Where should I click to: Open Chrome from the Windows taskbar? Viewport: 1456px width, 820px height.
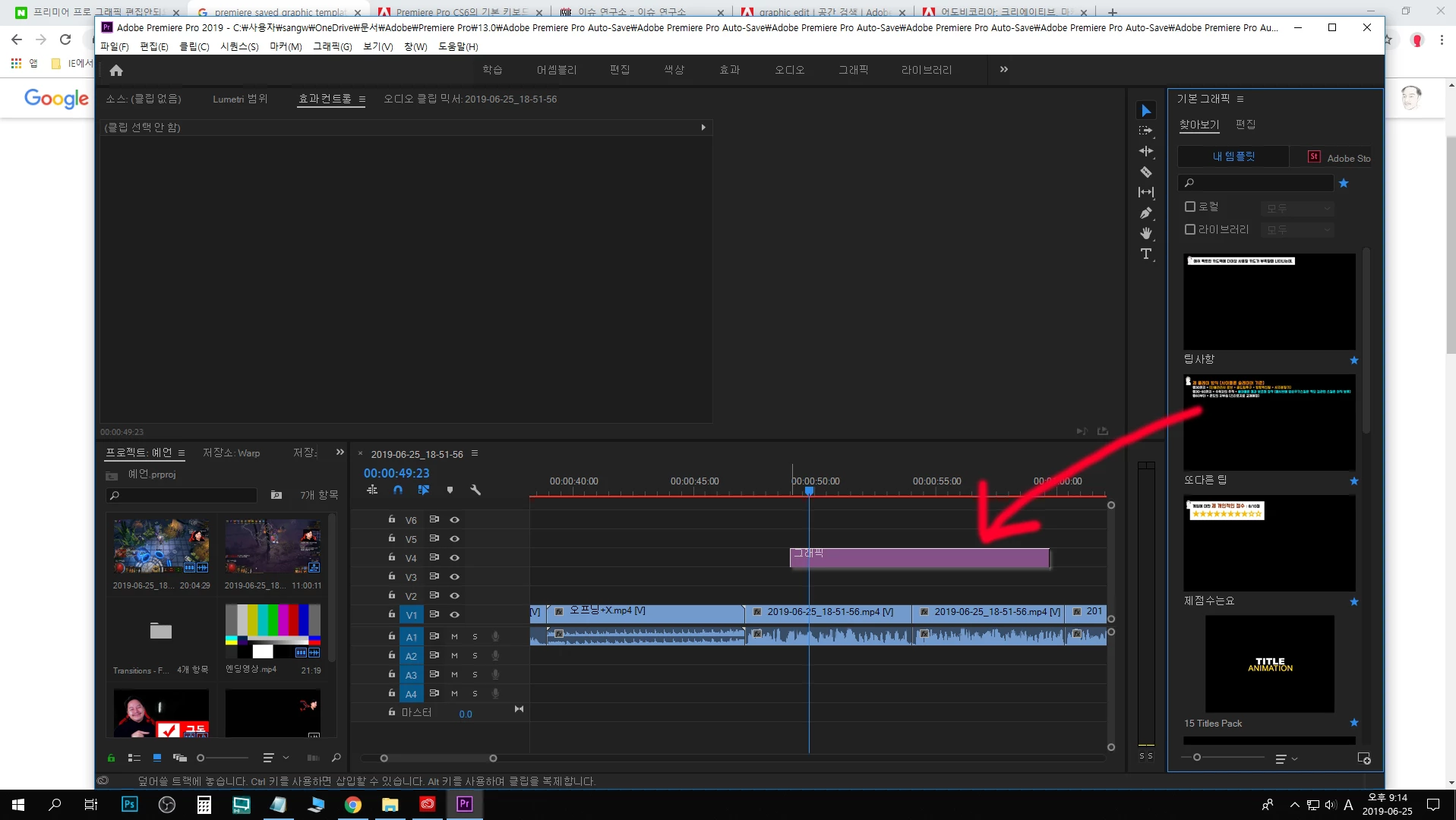353,804
